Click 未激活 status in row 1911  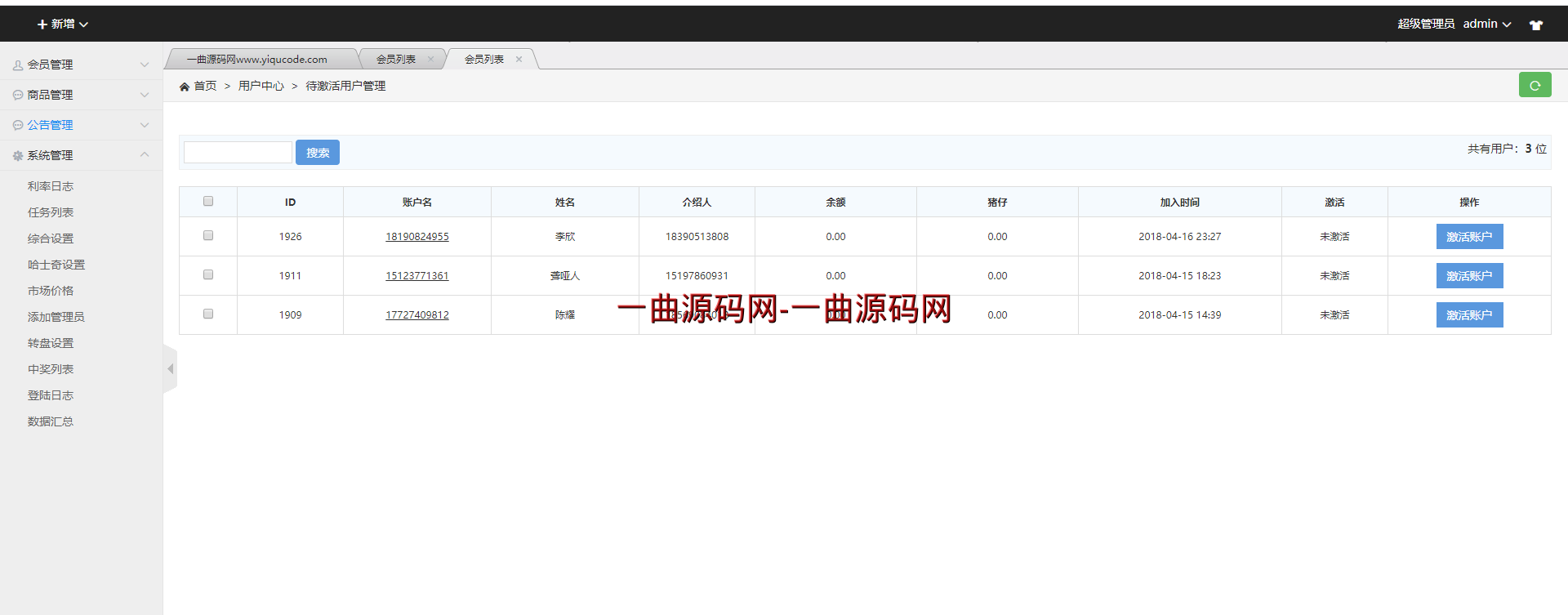1334,276
